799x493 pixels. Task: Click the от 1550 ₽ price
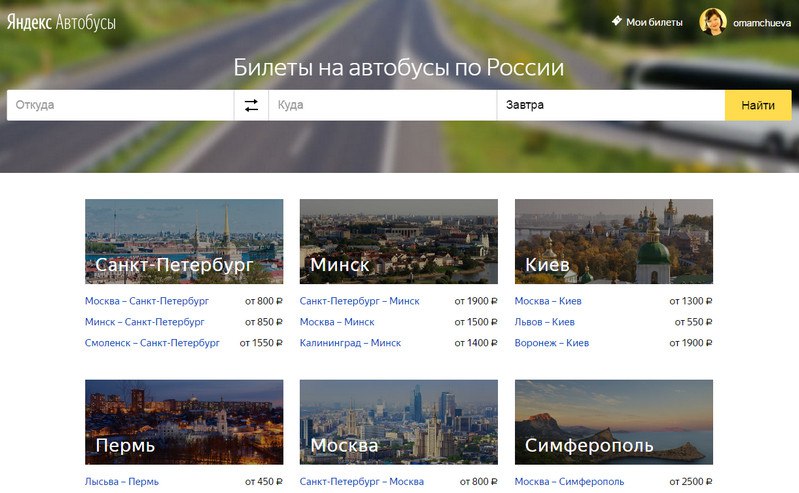261,343
